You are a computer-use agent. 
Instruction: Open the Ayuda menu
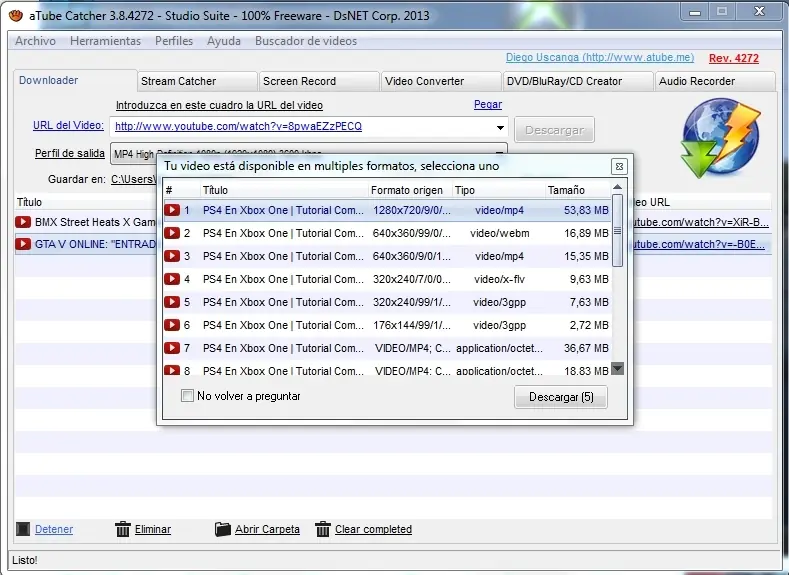coord(223,41)
